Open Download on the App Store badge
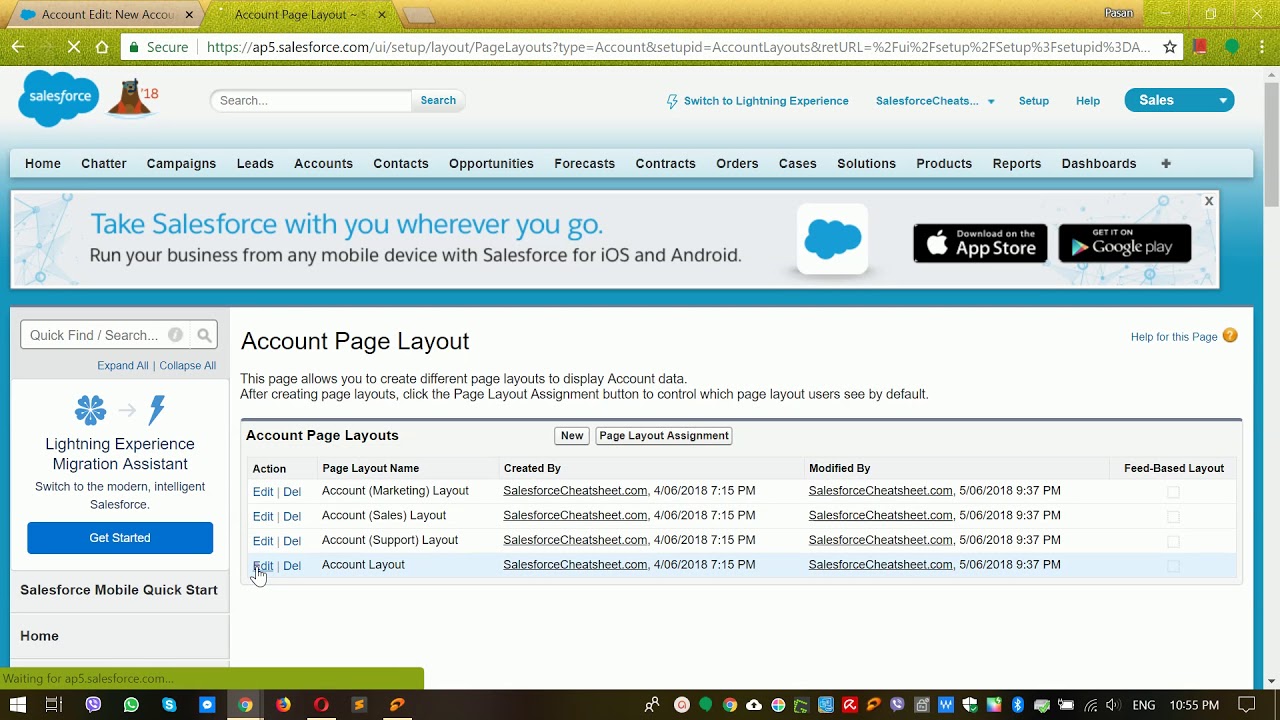 coord(980,243)
